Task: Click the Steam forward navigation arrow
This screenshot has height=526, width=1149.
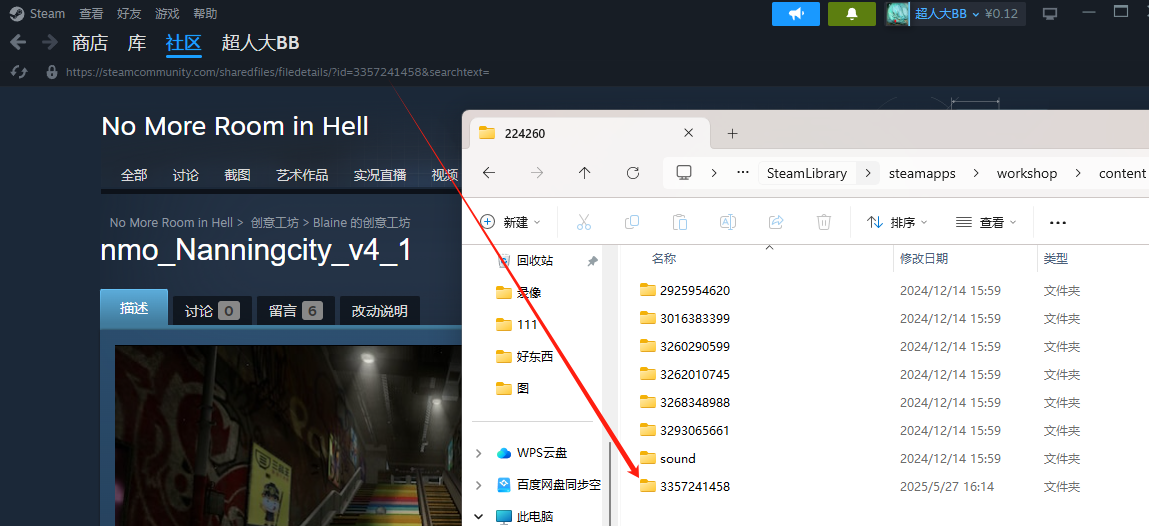Action: pos(50,42)
